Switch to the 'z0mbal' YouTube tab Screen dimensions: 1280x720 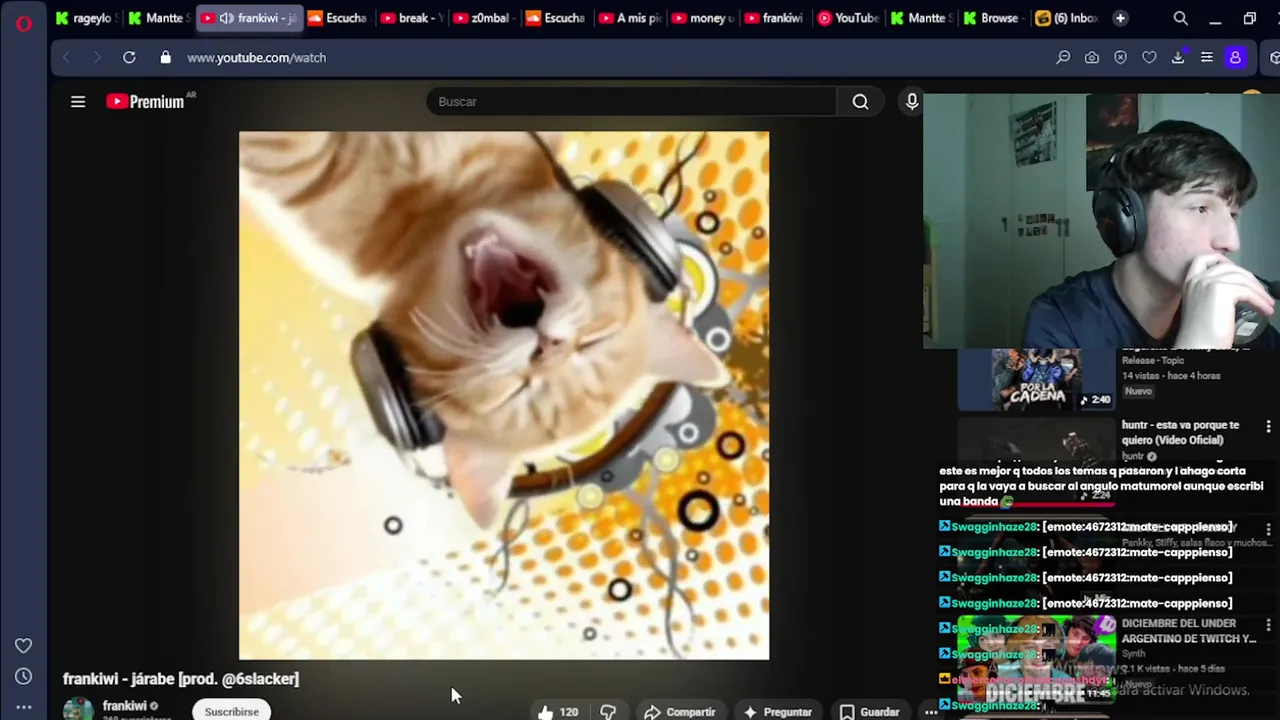pos(482,18)
